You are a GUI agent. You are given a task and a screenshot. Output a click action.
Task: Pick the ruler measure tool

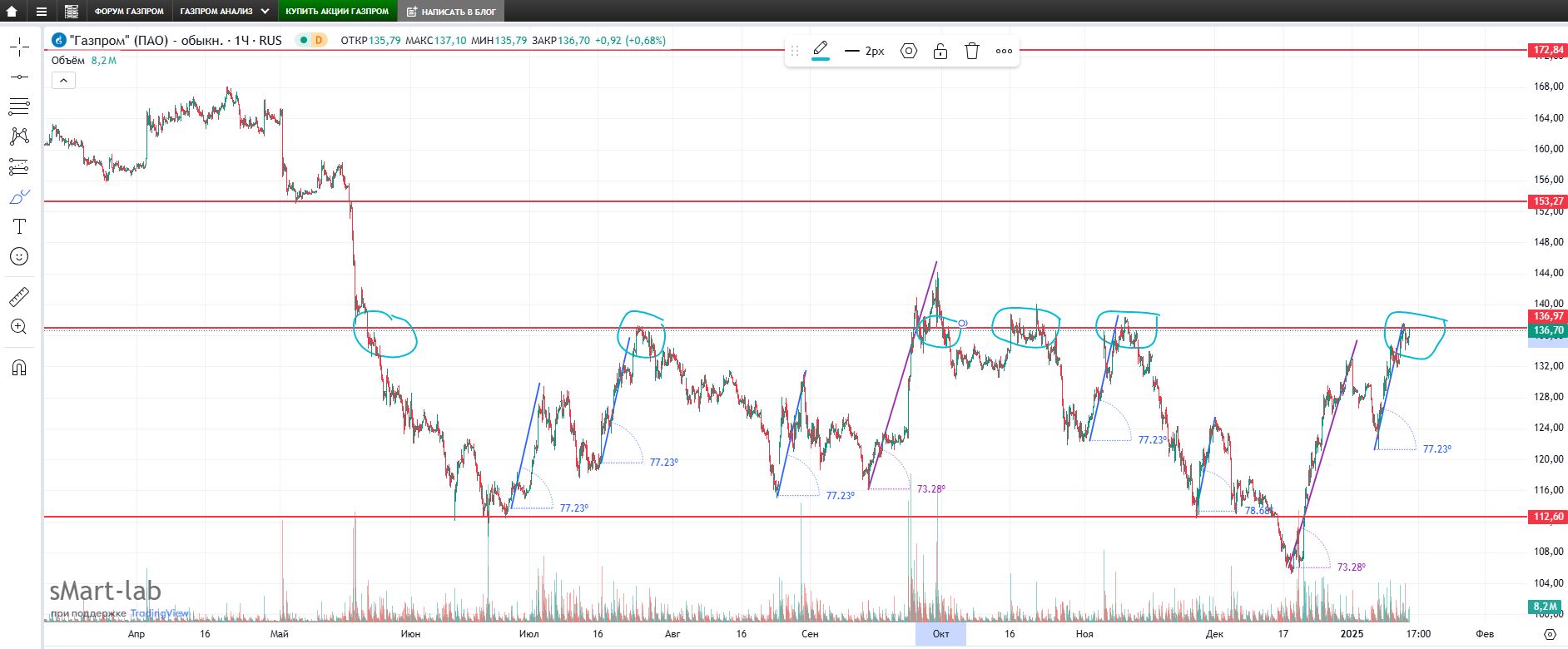coord(19,296)
